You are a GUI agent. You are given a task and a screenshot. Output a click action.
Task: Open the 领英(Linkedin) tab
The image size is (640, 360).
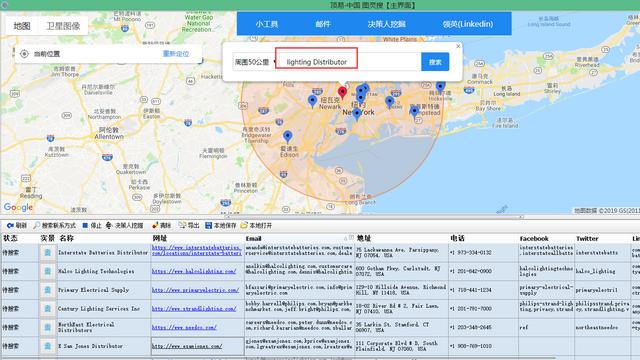[468, 24]
